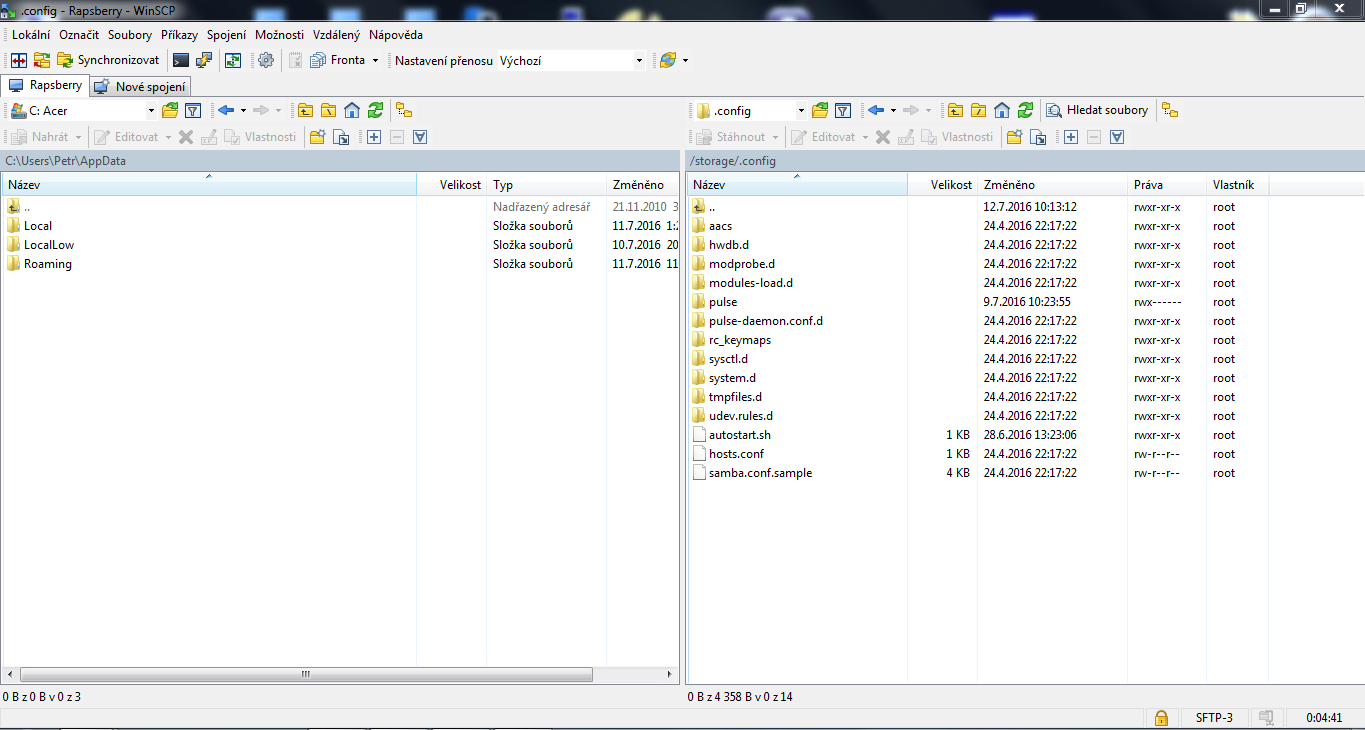Viewport: 1365px width, 730px height.
Task: Click the back arrow in local panel
Action: [x=226, y=110]
